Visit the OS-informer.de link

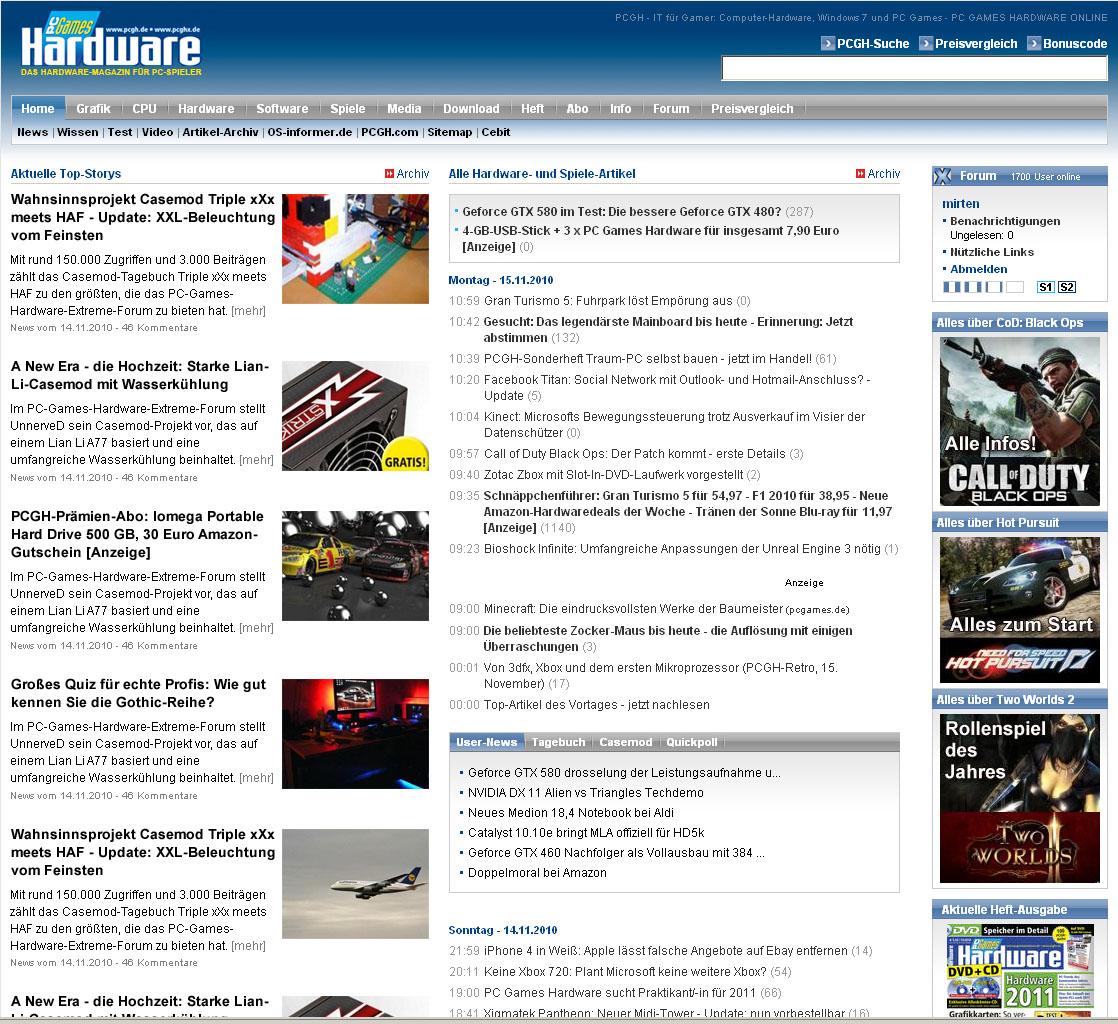point(309,132)
